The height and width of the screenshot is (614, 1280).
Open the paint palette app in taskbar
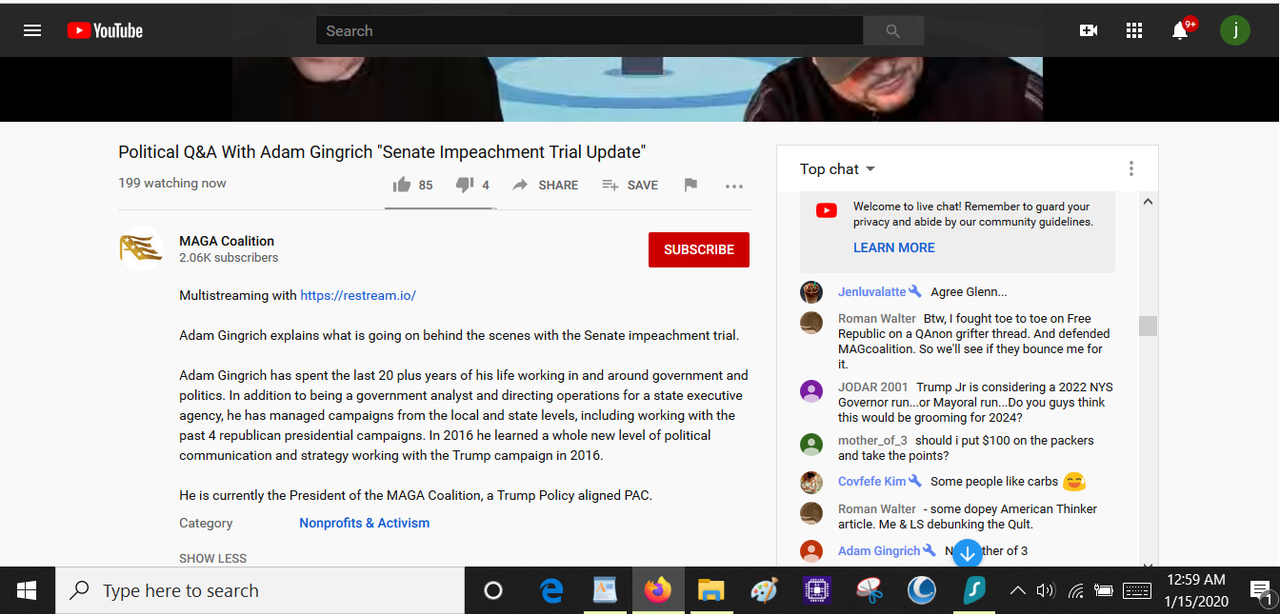coord(763,591)
